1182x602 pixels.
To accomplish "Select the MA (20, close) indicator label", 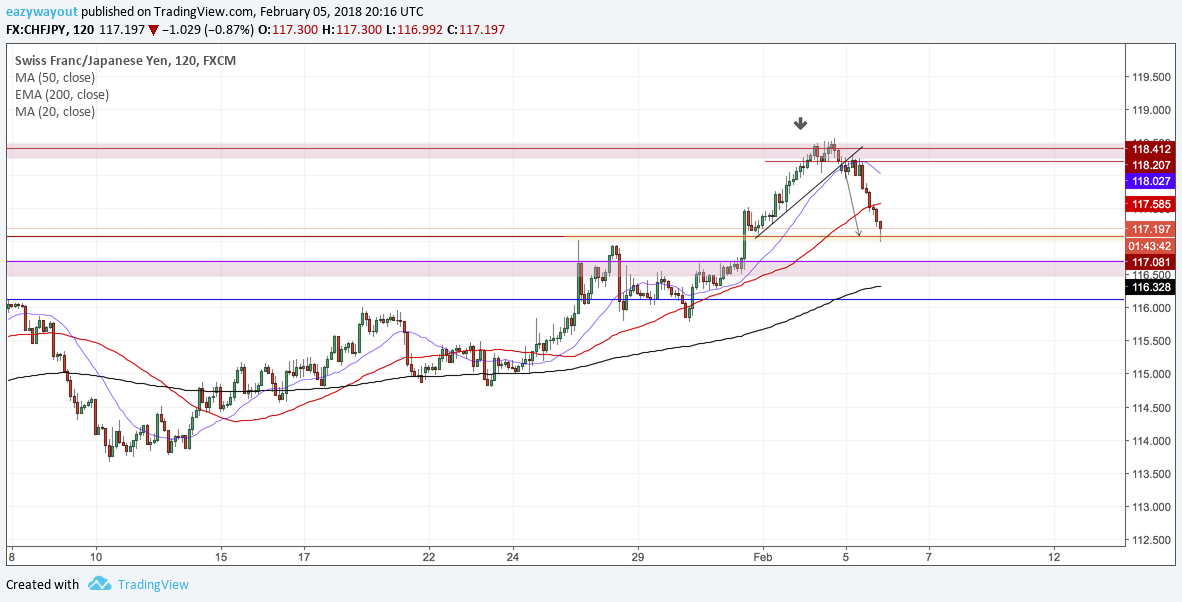I will 55,112.
